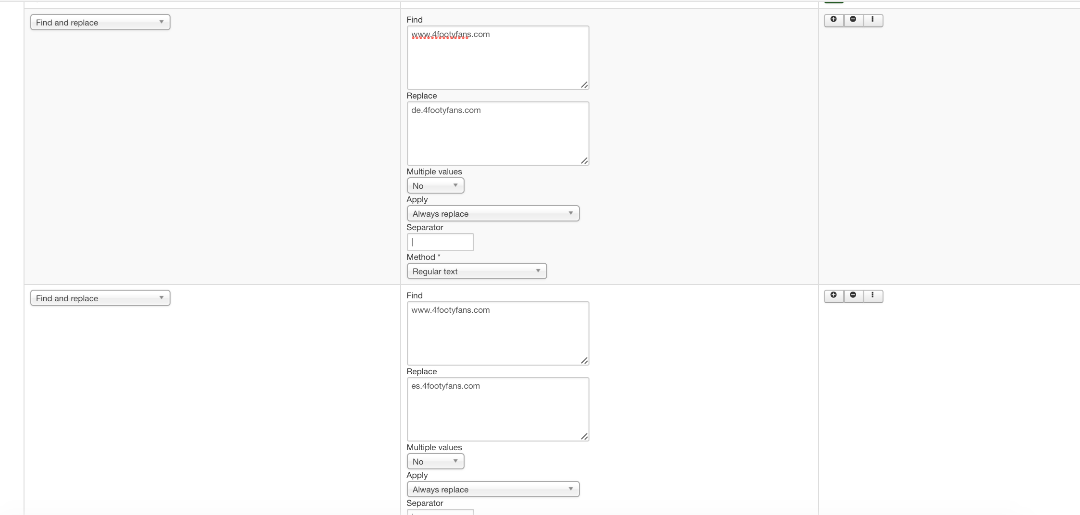This screenshot has width=1080, height=515.
Task: Open the first 'Find and replace' rule type dropdown
Action: point(100,22)
